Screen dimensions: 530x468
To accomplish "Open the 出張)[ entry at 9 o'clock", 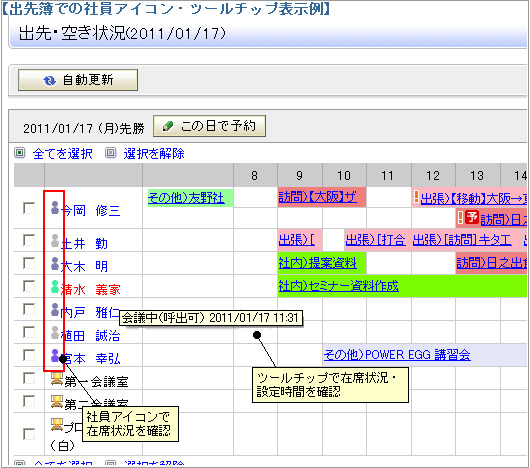I will (297, 240).
